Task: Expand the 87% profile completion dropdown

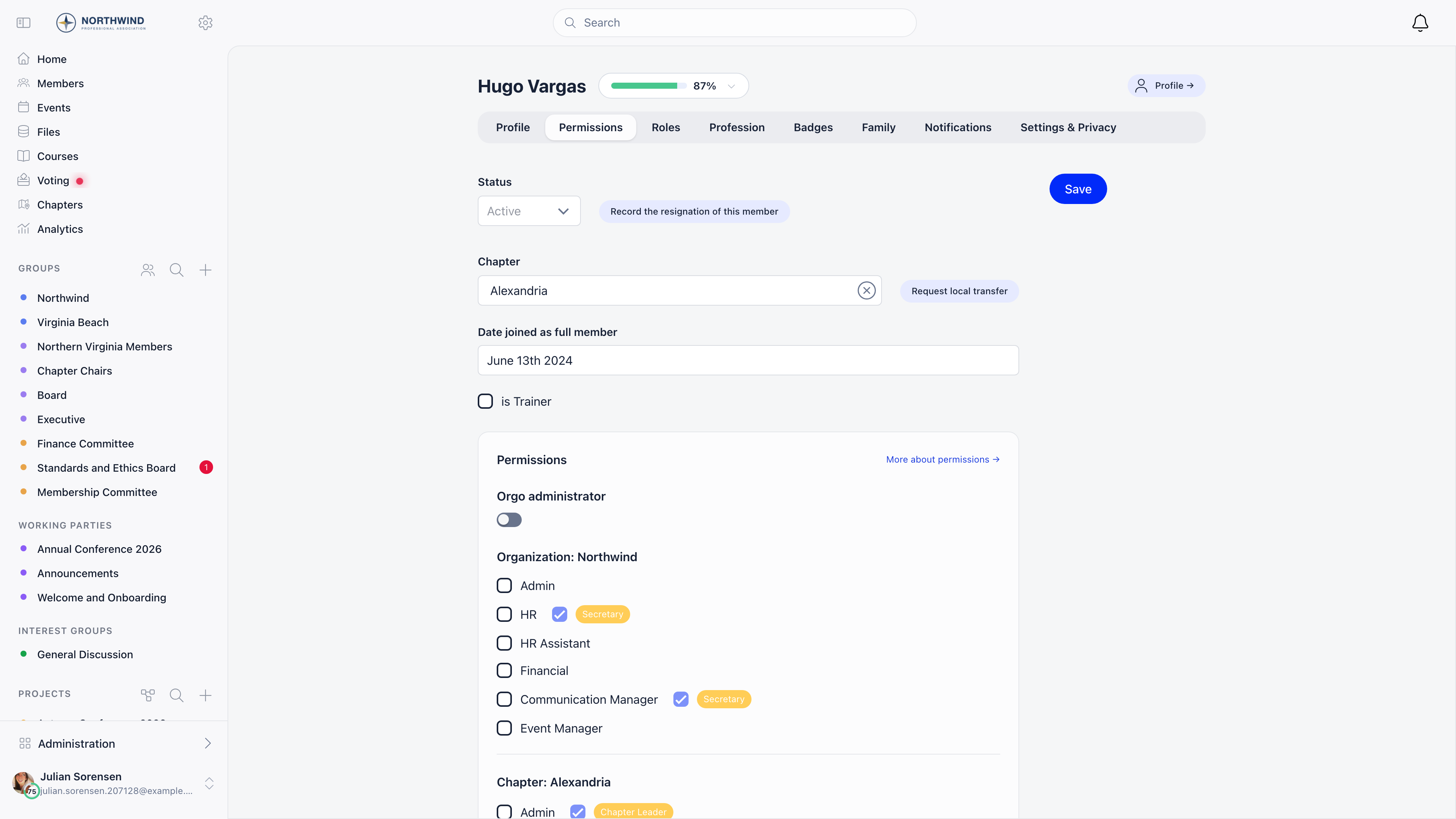Action: (x=731, y=86)
